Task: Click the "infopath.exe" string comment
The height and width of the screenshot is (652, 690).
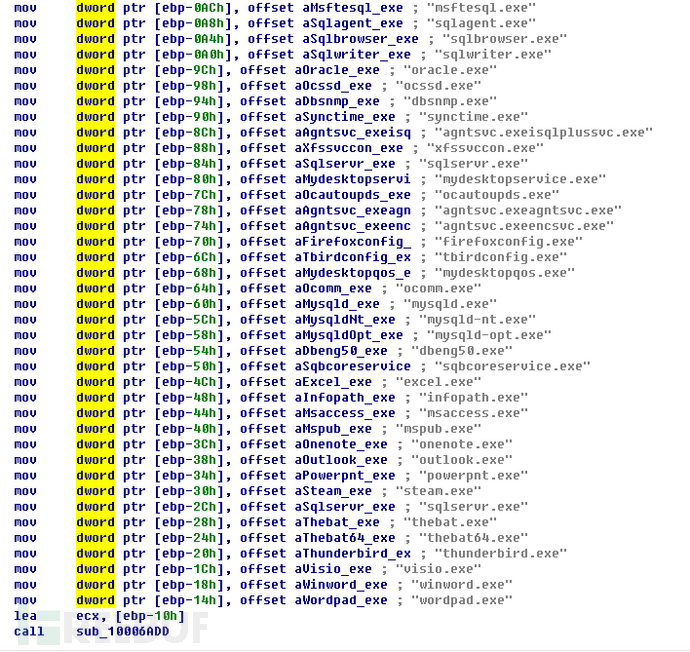Action: pos(473,398)
